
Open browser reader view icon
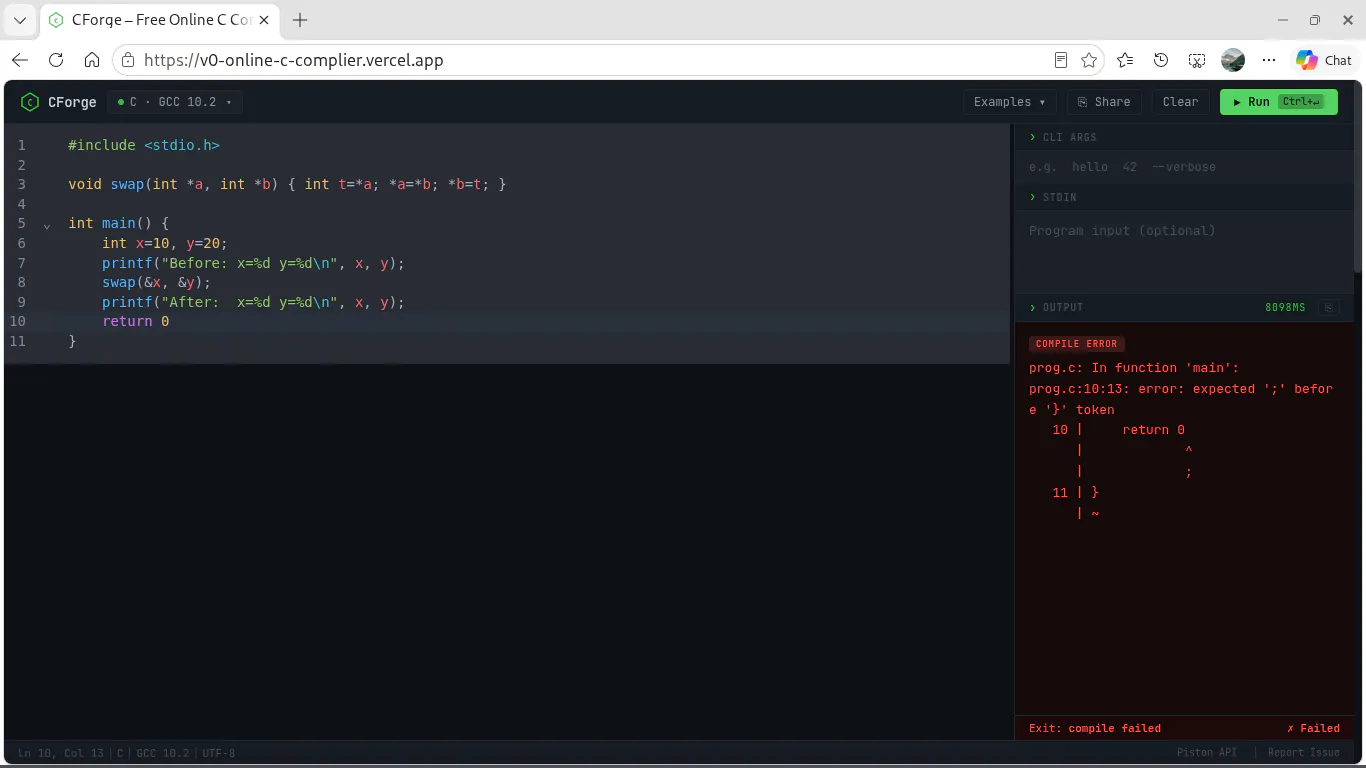pyautogui.click(x=1061, y=60)
